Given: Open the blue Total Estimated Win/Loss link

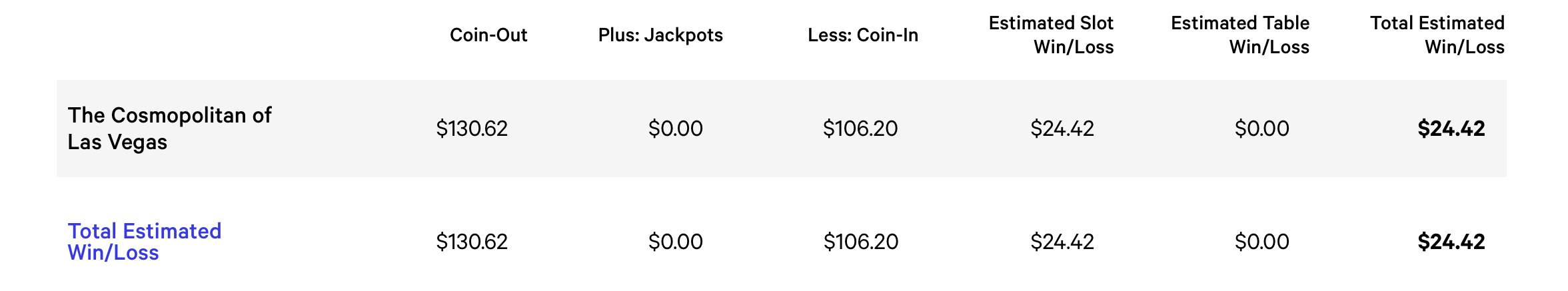Looking at the screenshot, I should pyautogui.click(x=145, y=242).
